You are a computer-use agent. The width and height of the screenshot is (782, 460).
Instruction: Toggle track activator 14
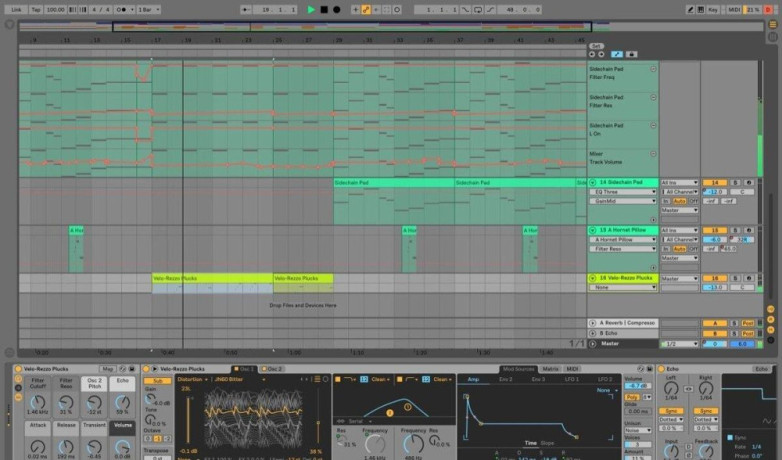(x=715, y=183)
